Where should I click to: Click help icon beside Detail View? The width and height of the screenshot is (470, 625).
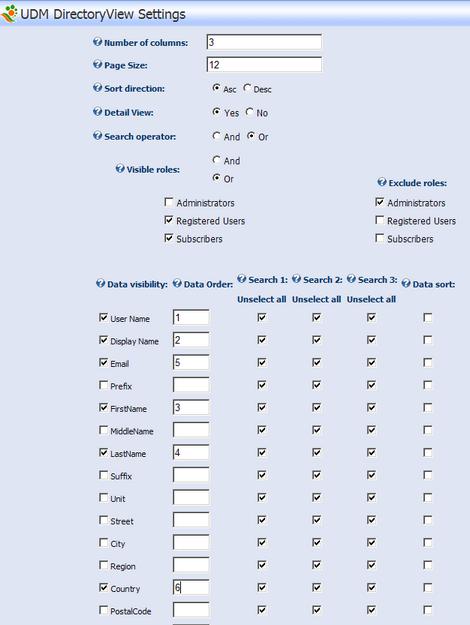click(97, 112)
